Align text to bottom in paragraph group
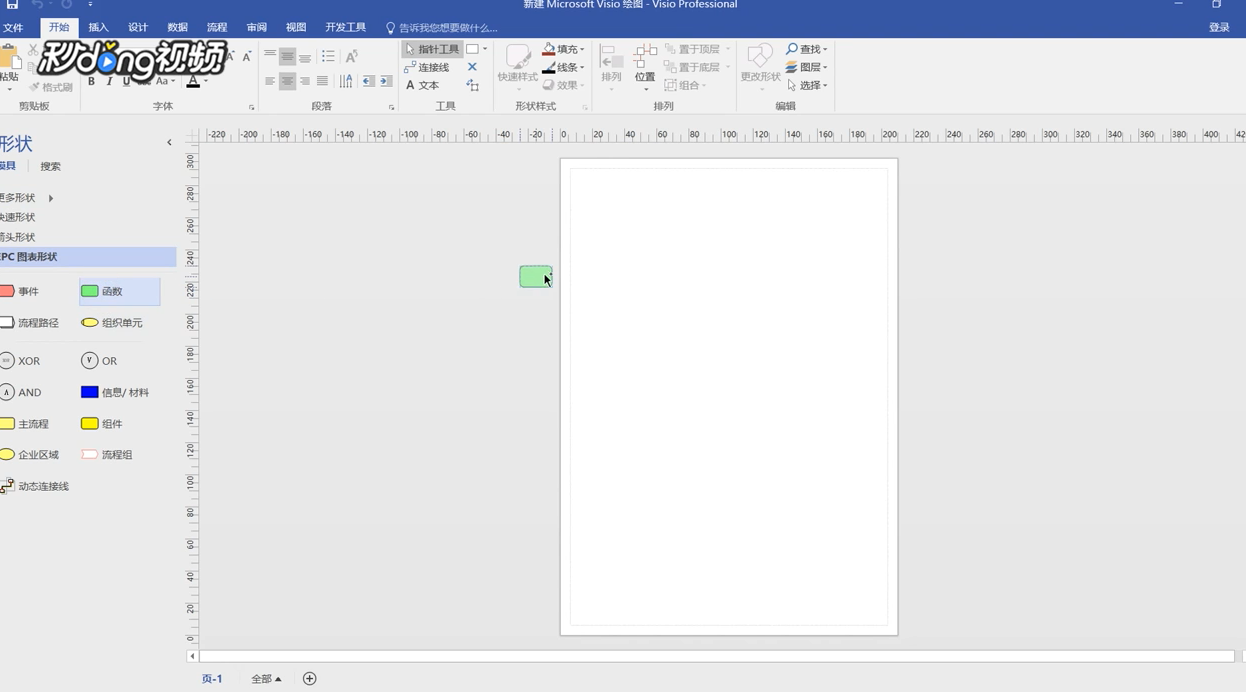1246x692 pixels. (x=305, y=56)
